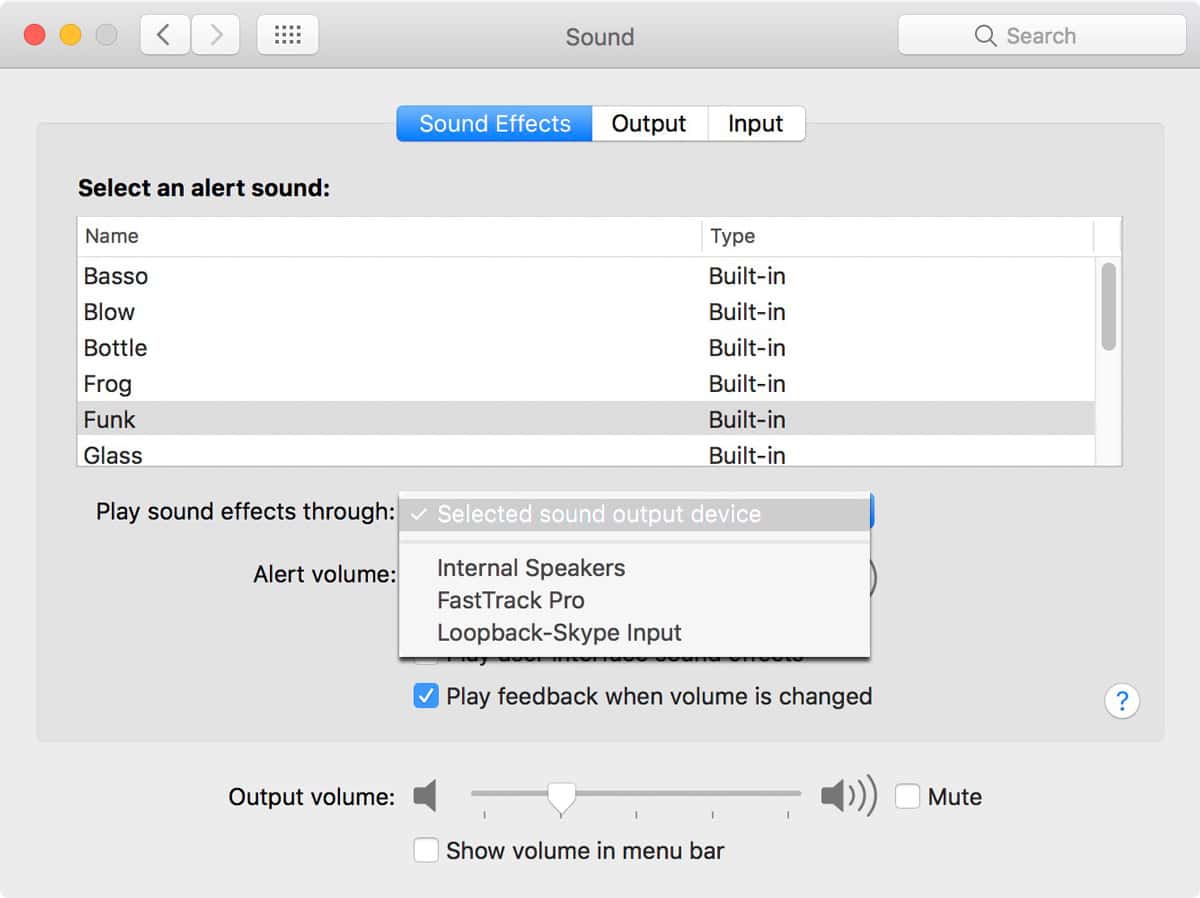Switch to the Output tab
The image size is (1200, 898).
[x=649, y=123]
